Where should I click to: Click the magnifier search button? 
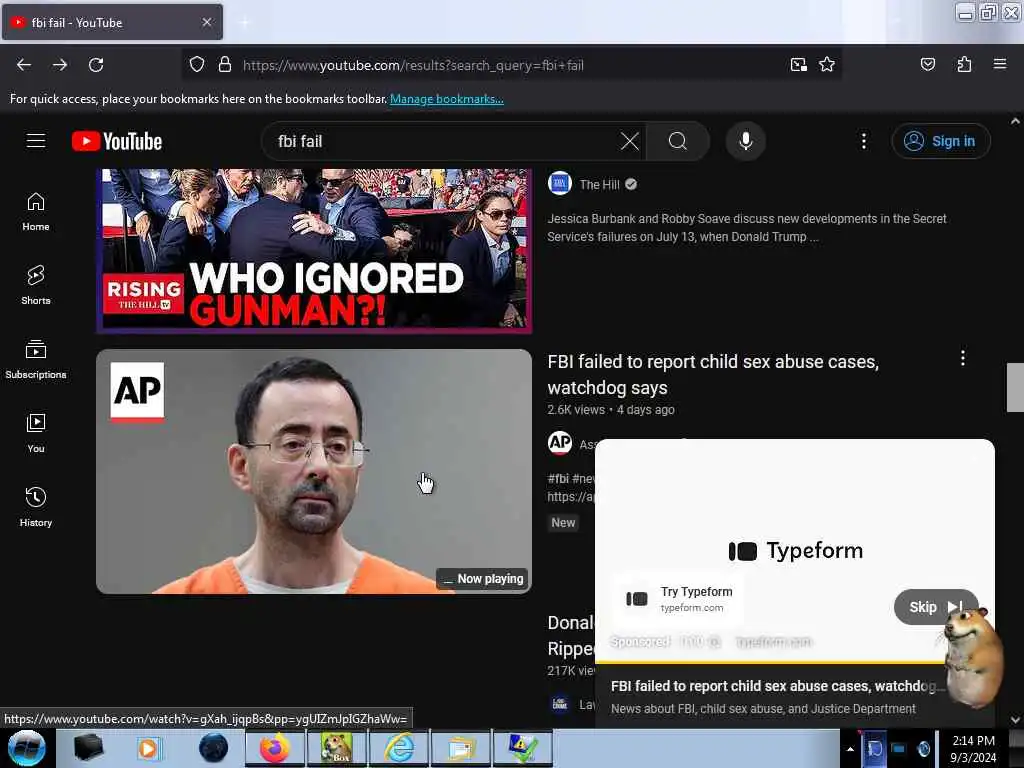tap(678, 141)
